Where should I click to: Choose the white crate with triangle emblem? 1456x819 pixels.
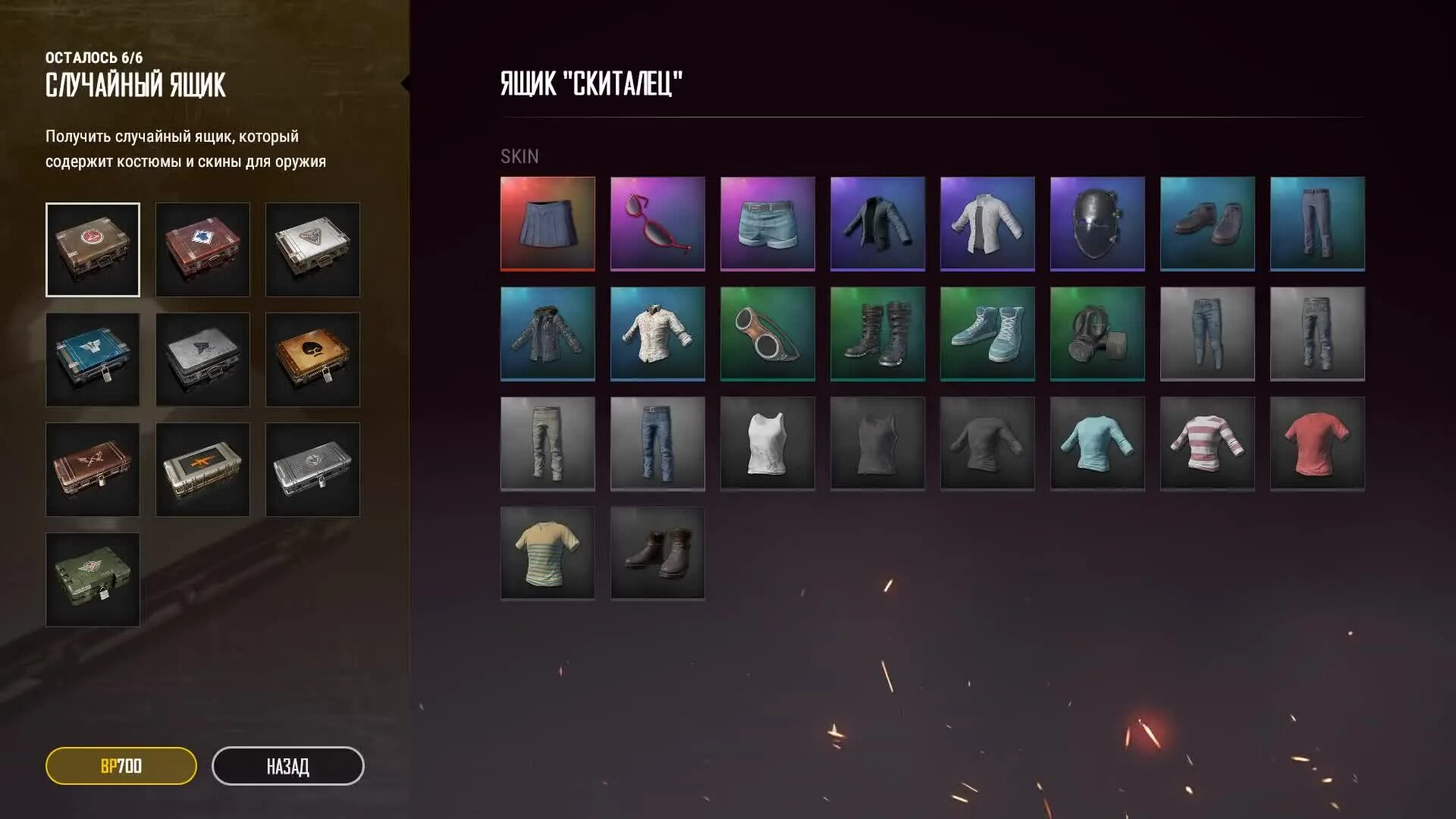click(x=312, y=249)
